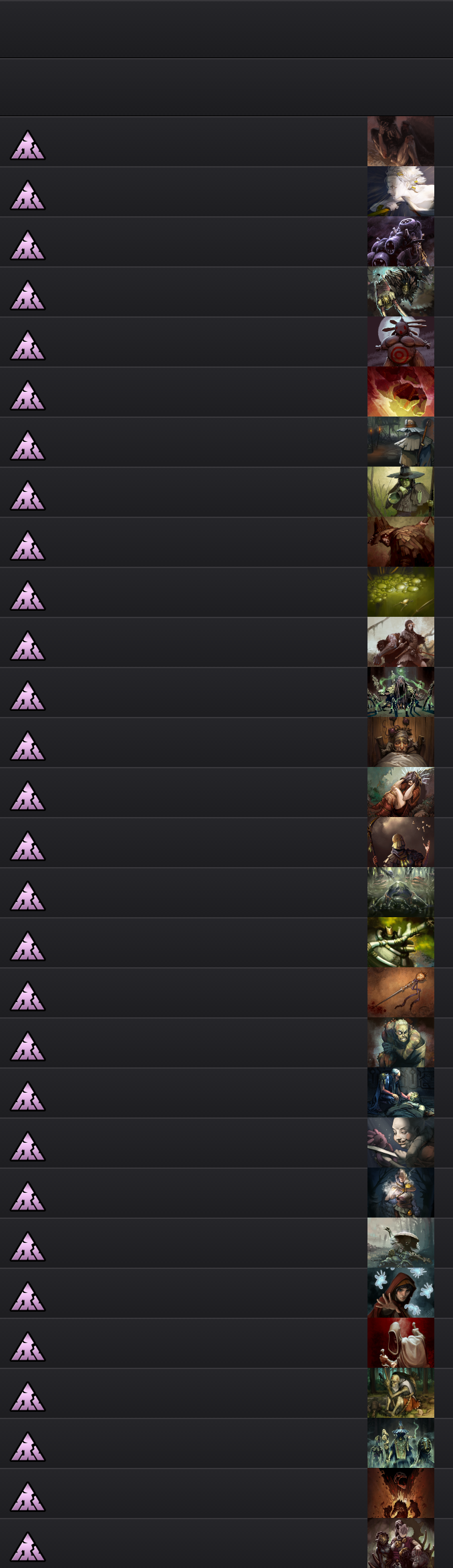Select the mushroom-capped creature in the misty swamp thumbnail

401,1243
